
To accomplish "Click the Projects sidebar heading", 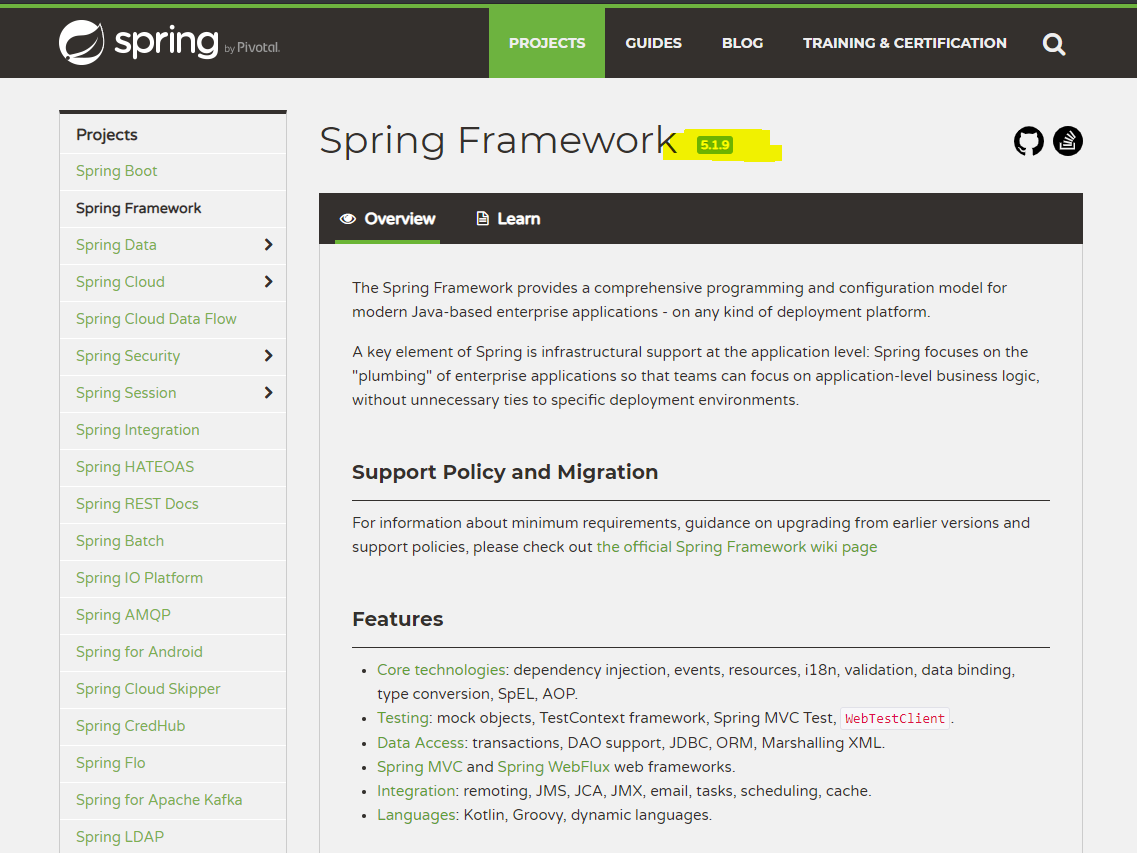I will (107, 135).
